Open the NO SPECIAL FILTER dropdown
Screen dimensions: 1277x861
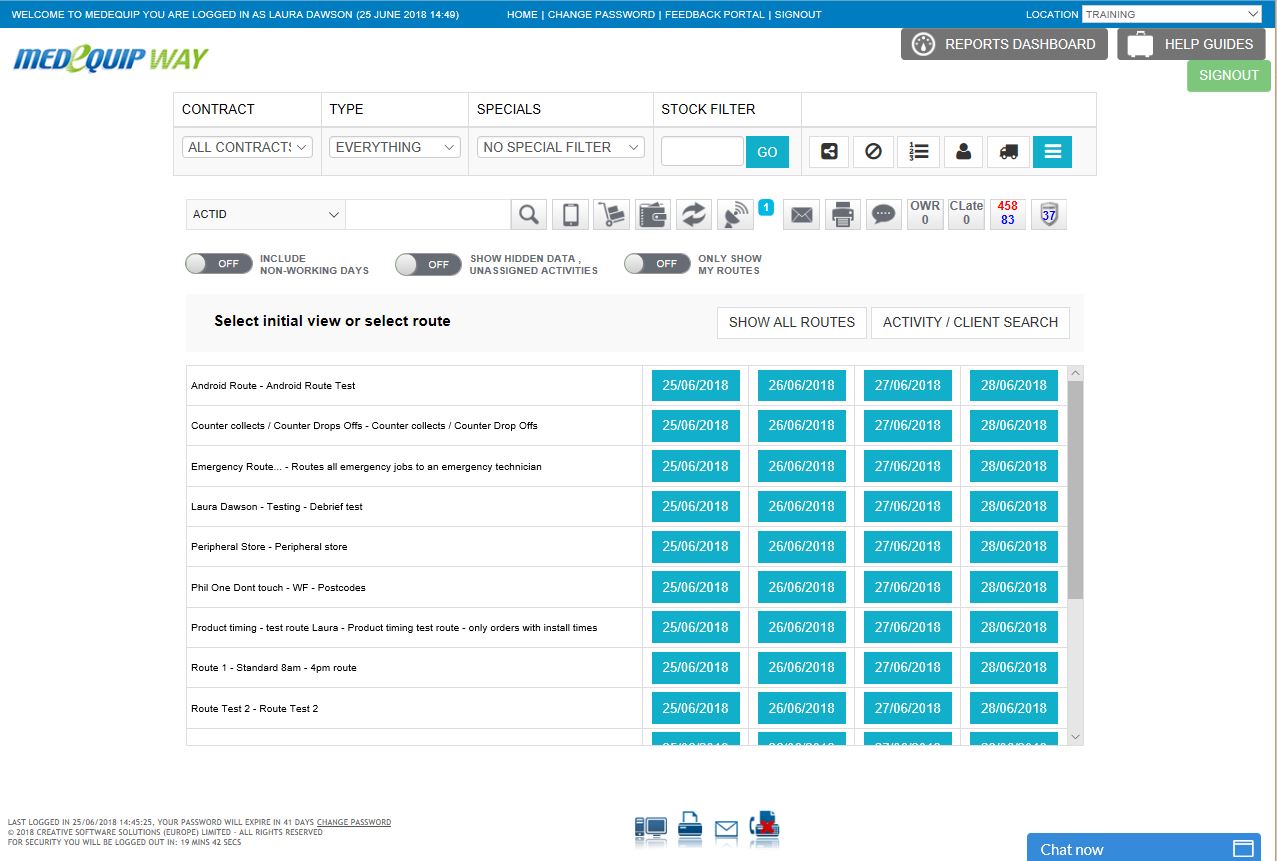click(561, 147)
